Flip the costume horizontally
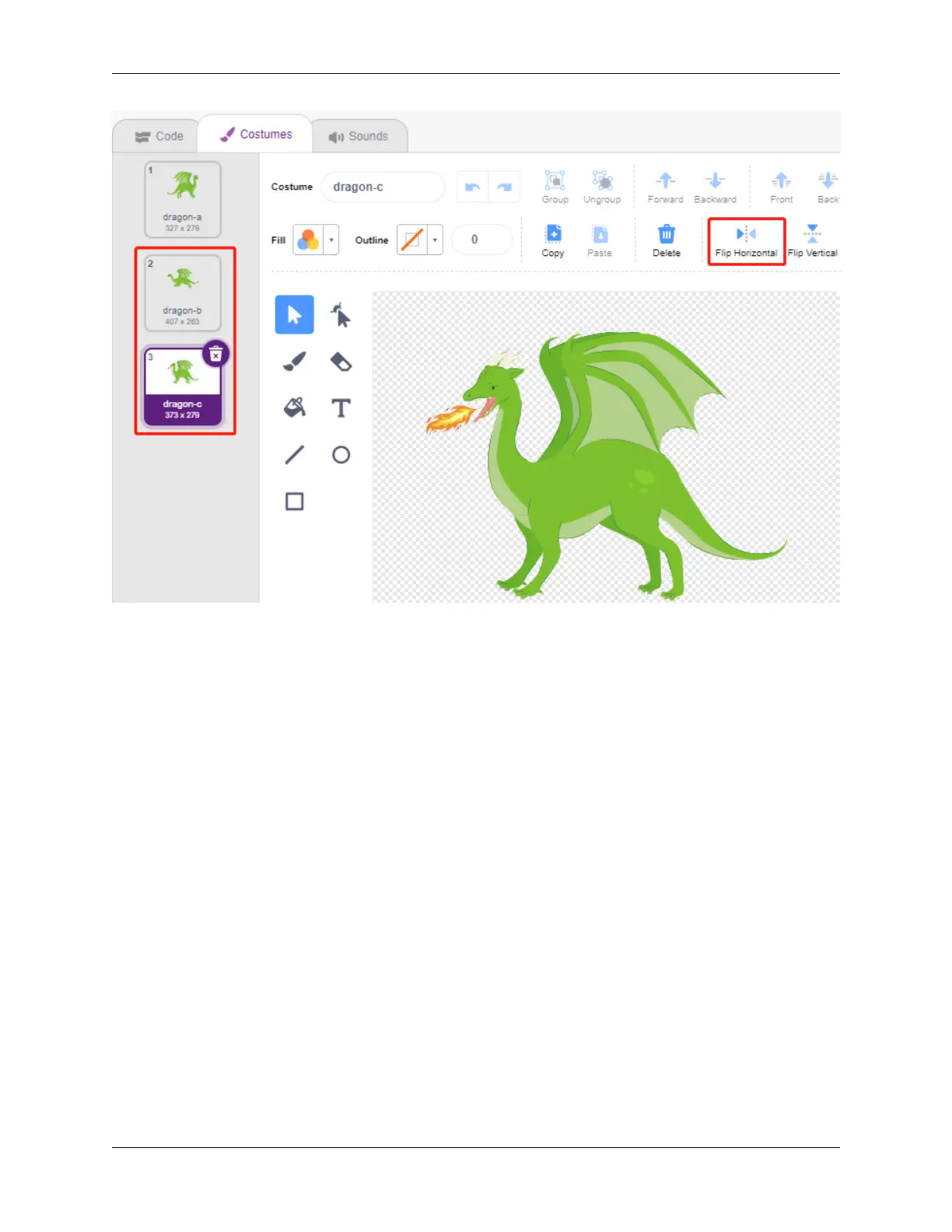The image size is (952, 1232). (746, 241)
